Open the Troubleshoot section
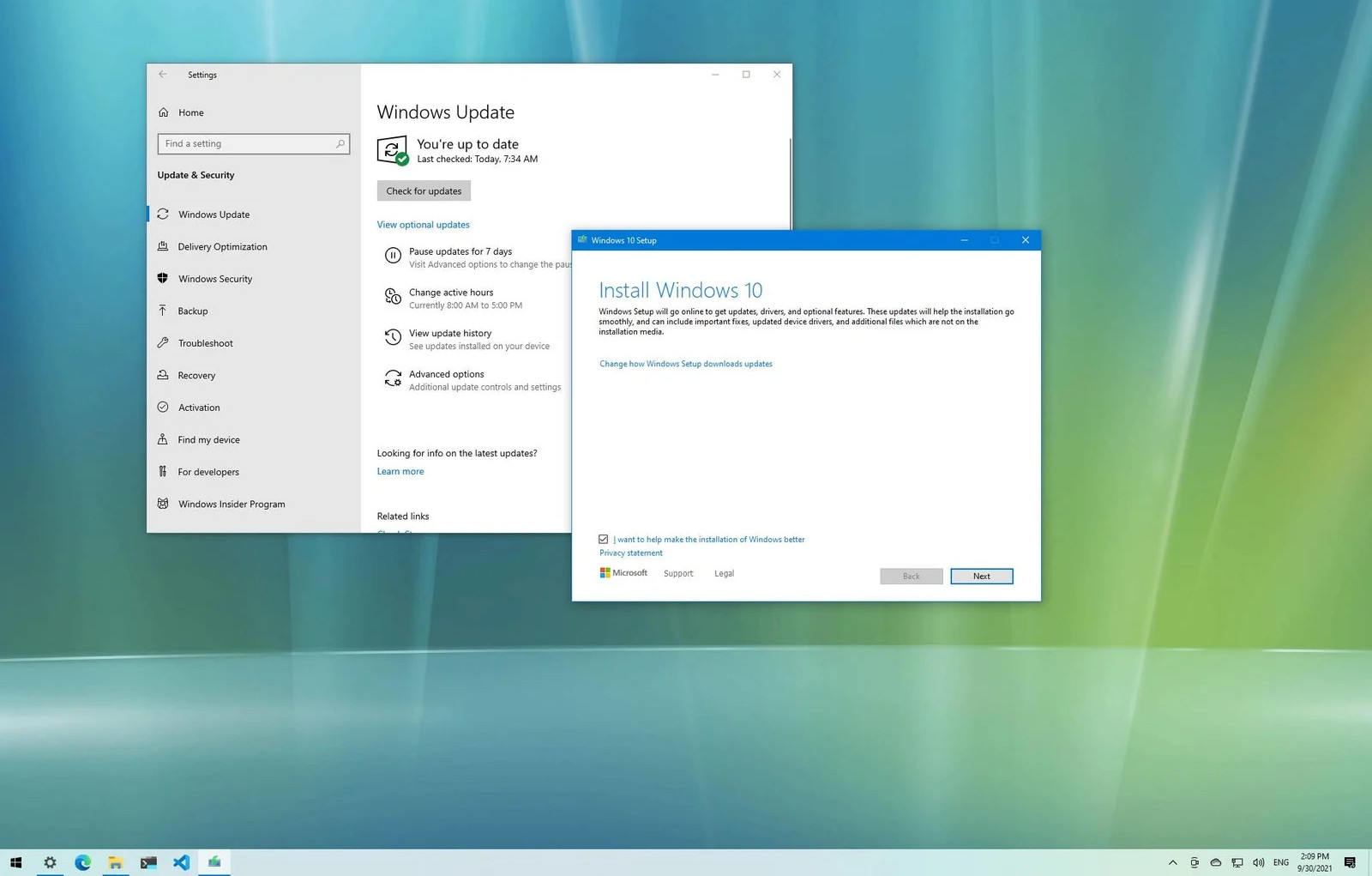This screenshot has width=1372, height=876. point(205,342)
